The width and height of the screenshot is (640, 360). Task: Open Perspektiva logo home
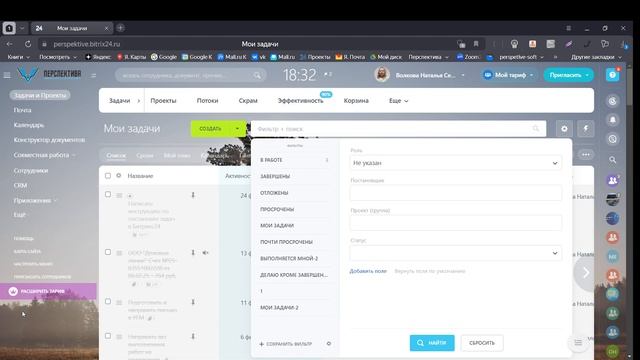point(49,74)
